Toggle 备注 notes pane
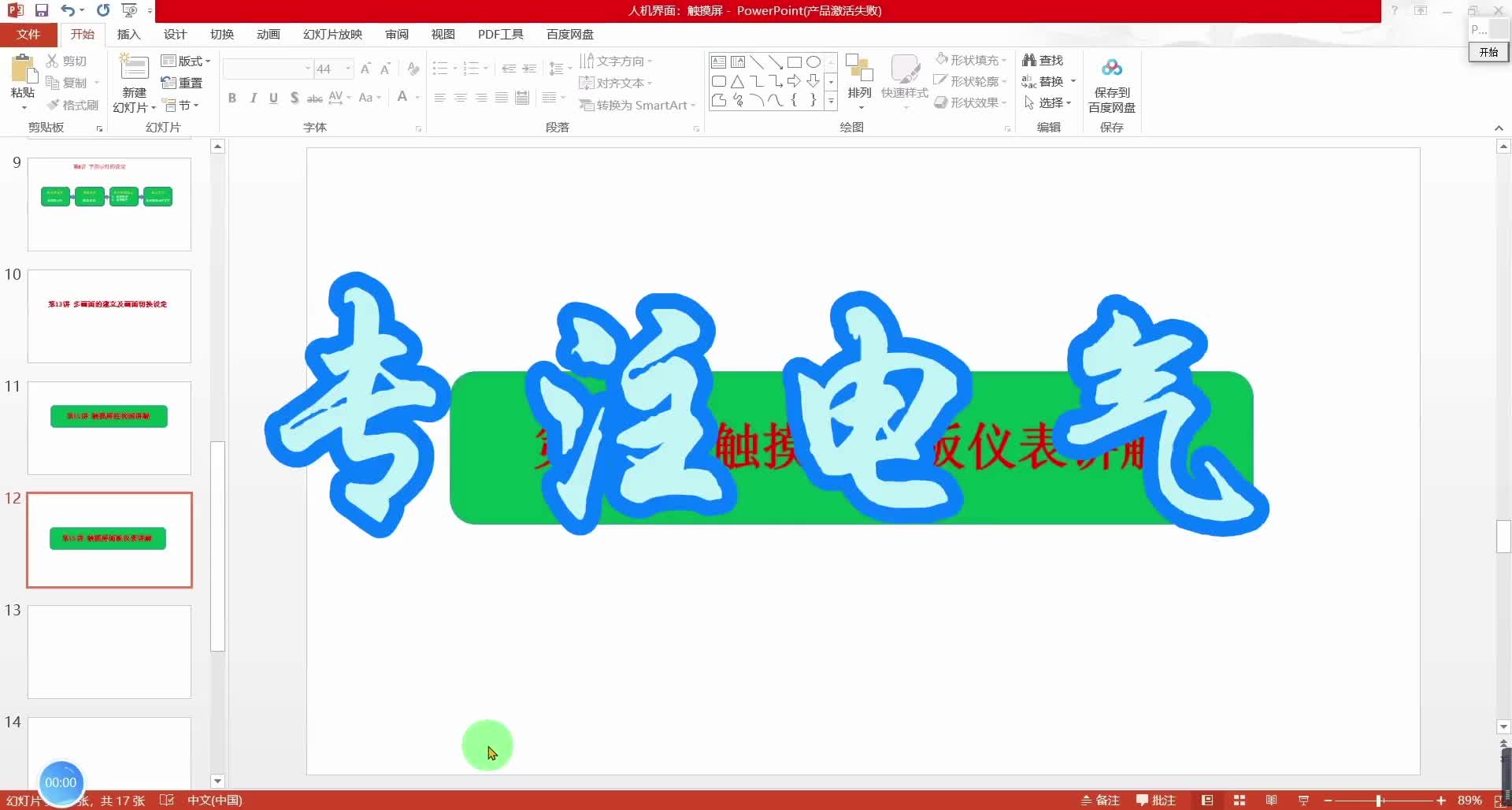 tap(1100, 801)
